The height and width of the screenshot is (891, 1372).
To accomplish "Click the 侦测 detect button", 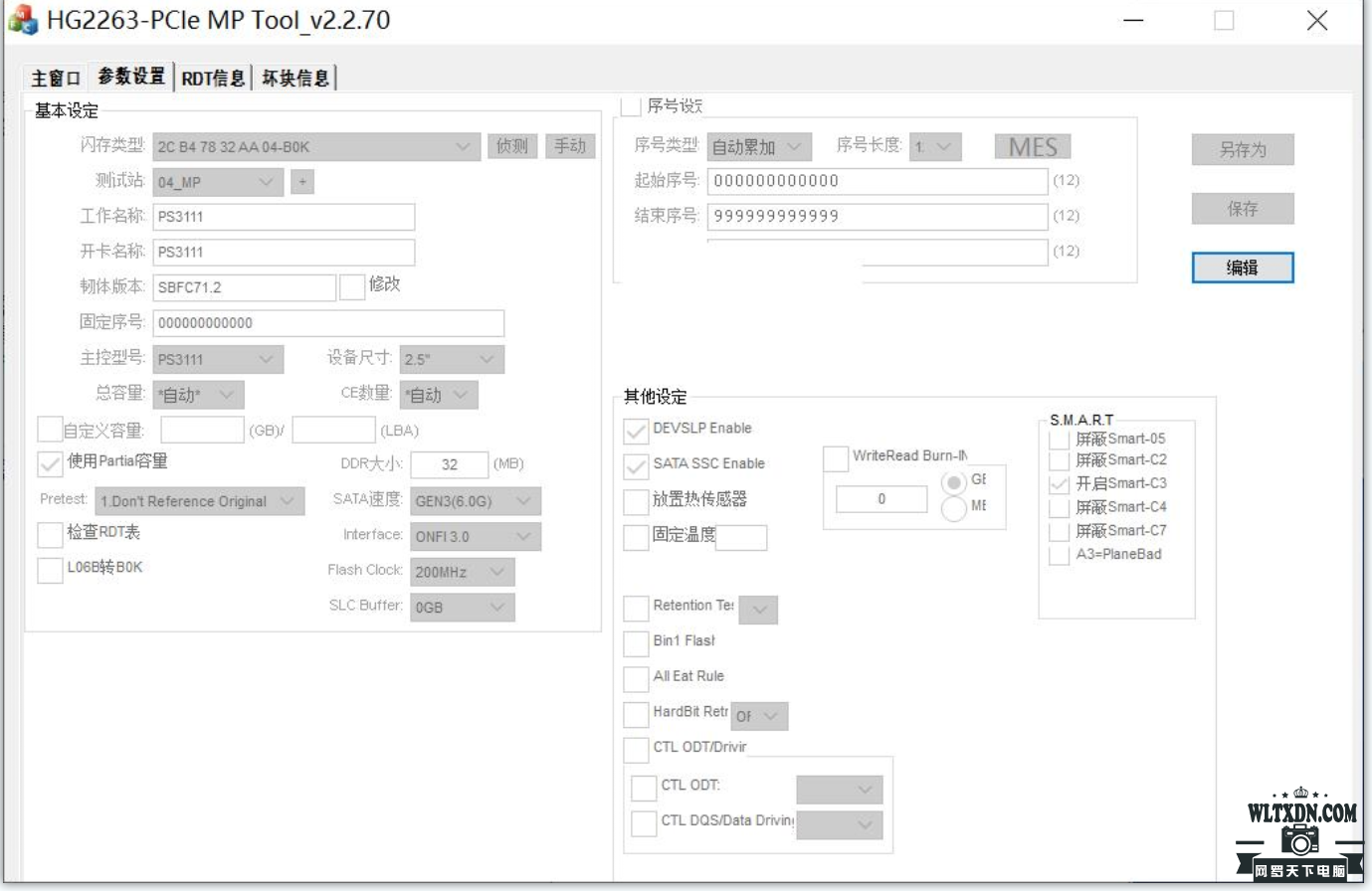I will click(512, 146).
